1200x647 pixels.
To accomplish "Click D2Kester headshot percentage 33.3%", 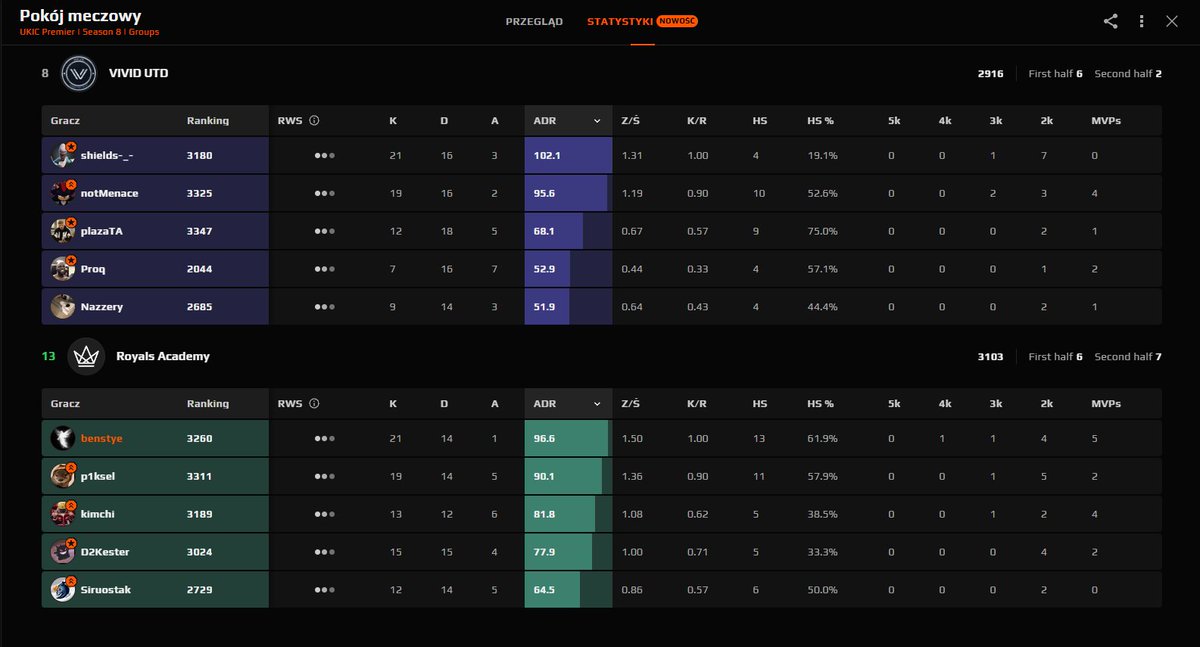I will pyautogui.click(x=822, y=553).
